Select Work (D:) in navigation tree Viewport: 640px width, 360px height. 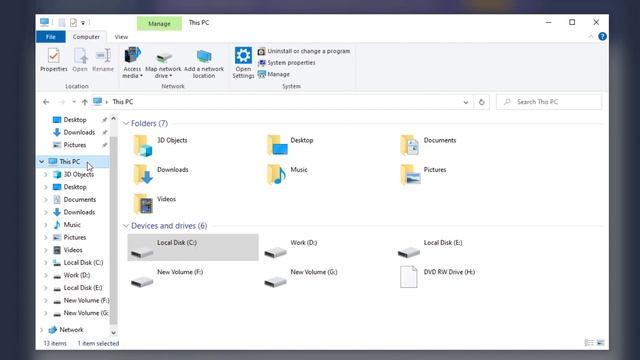coord(77,275)
